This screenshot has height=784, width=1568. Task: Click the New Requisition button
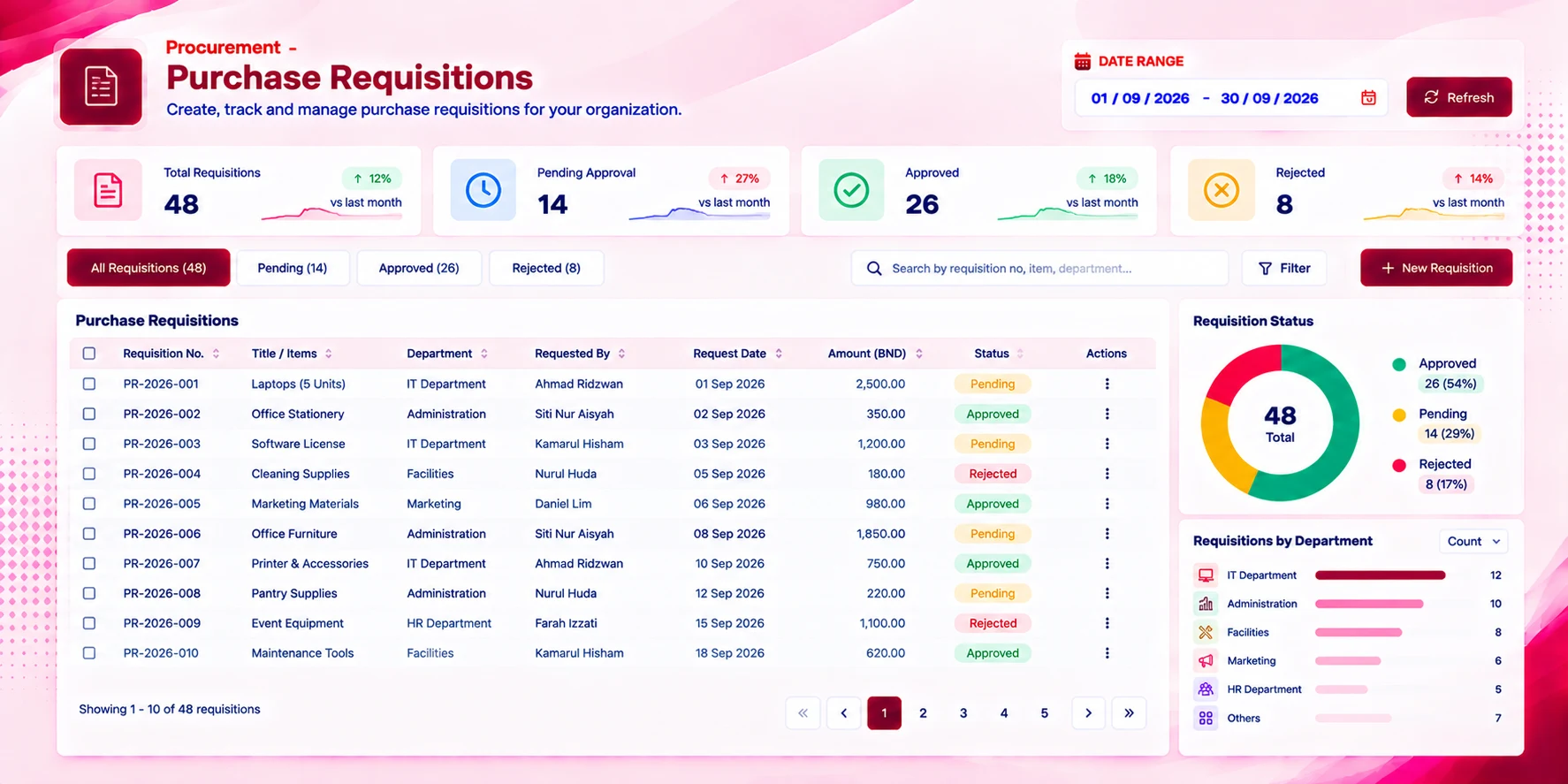1436,268
